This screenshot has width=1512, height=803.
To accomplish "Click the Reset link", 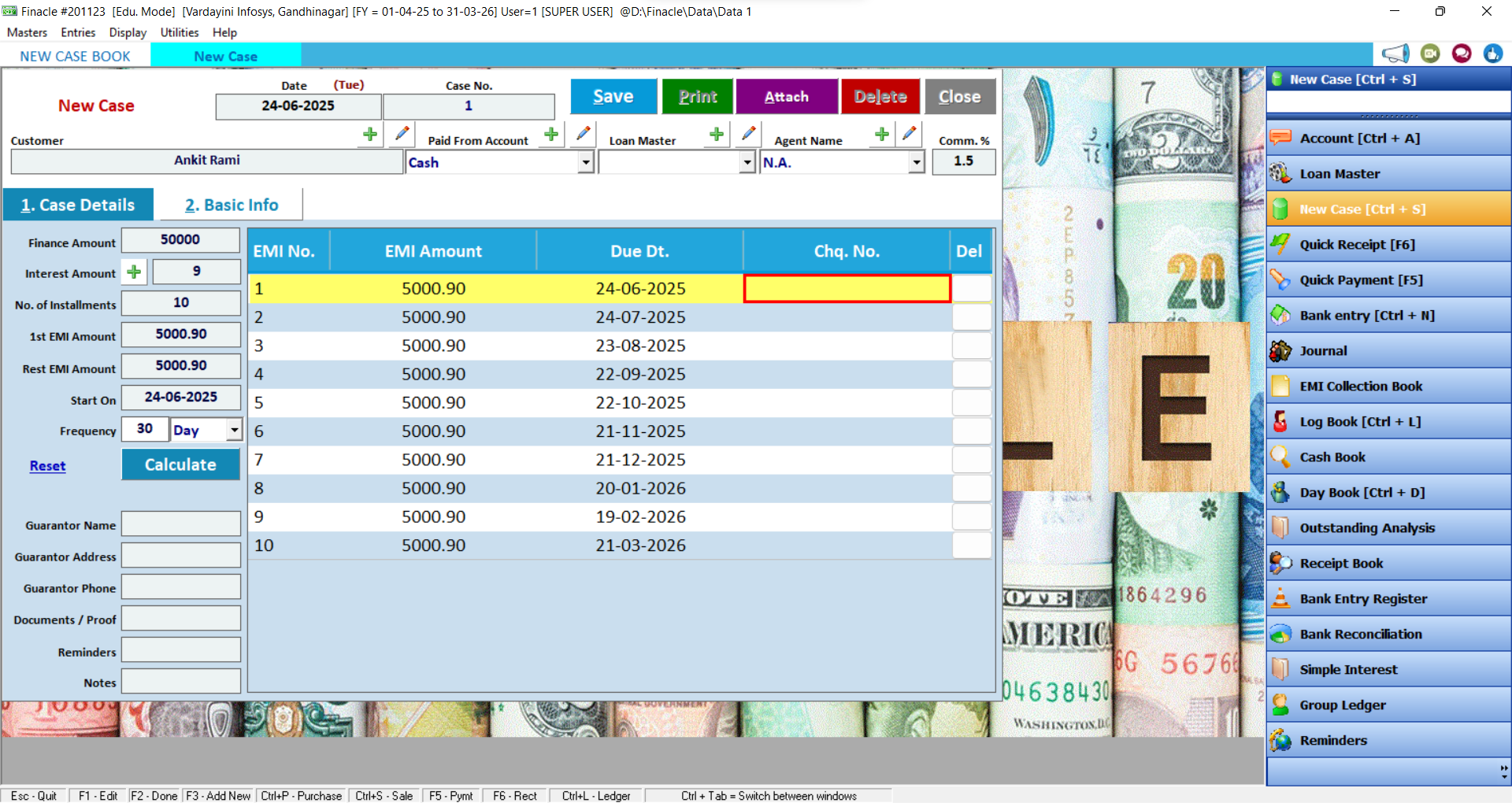I will pyautogui.click(x=47, y=466).
